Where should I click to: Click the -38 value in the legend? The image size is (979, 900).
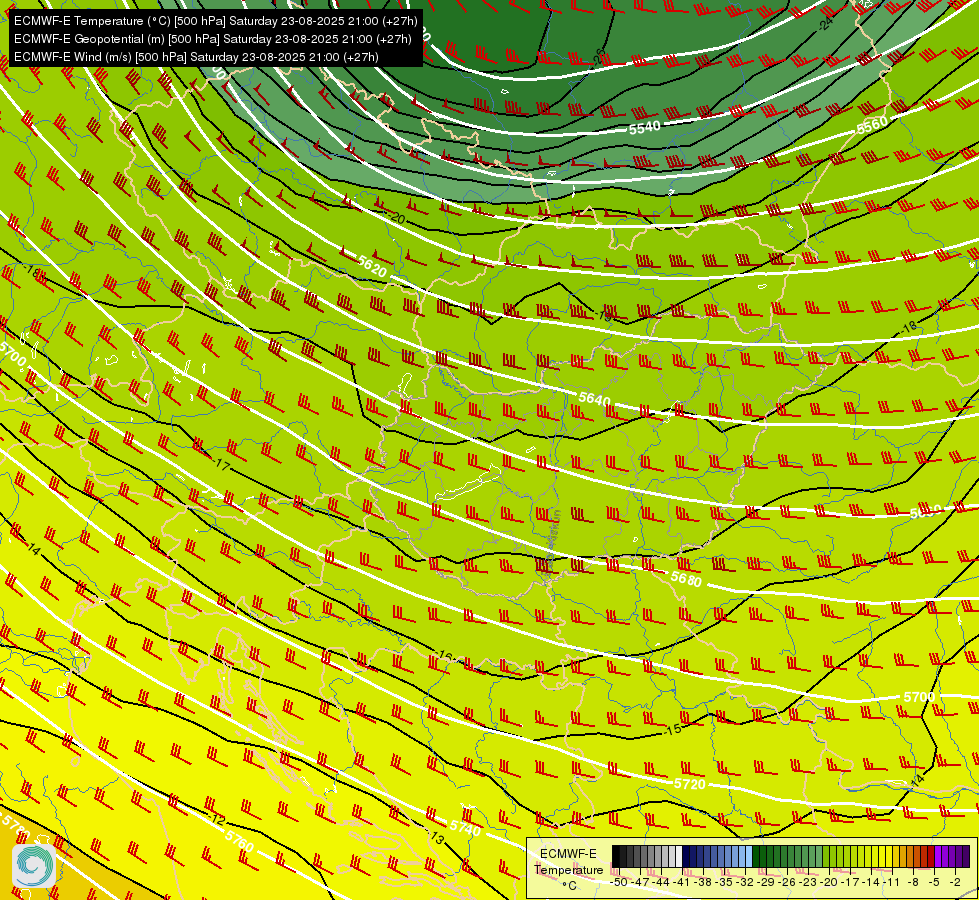[703, 882]
